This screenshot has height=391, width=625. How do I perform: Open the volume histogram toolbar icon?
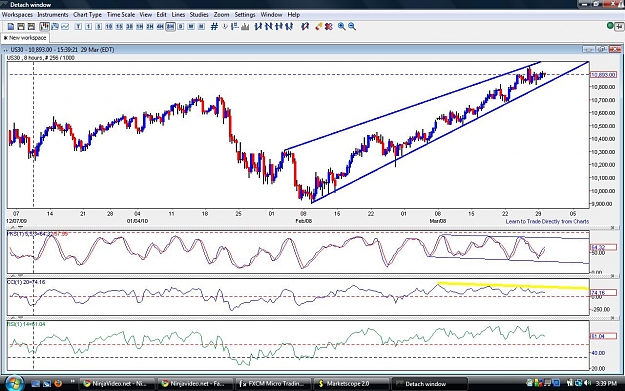point(245,27)
